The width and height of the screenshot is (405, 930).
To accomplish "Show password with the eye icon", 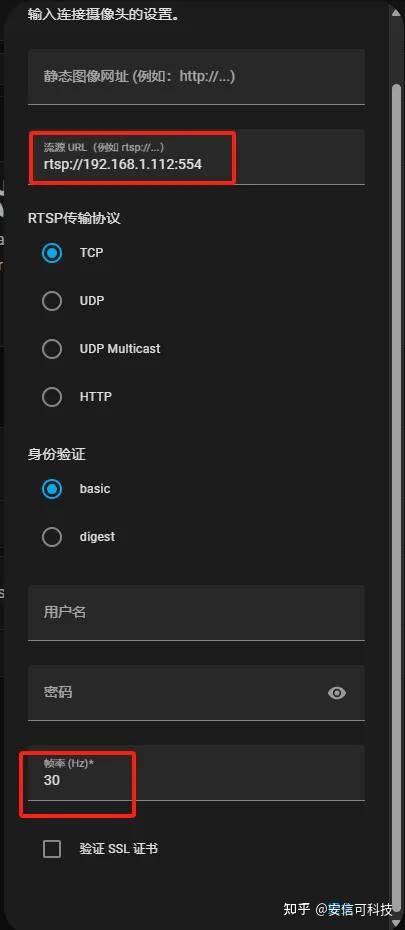I will (x=337, y=693).
